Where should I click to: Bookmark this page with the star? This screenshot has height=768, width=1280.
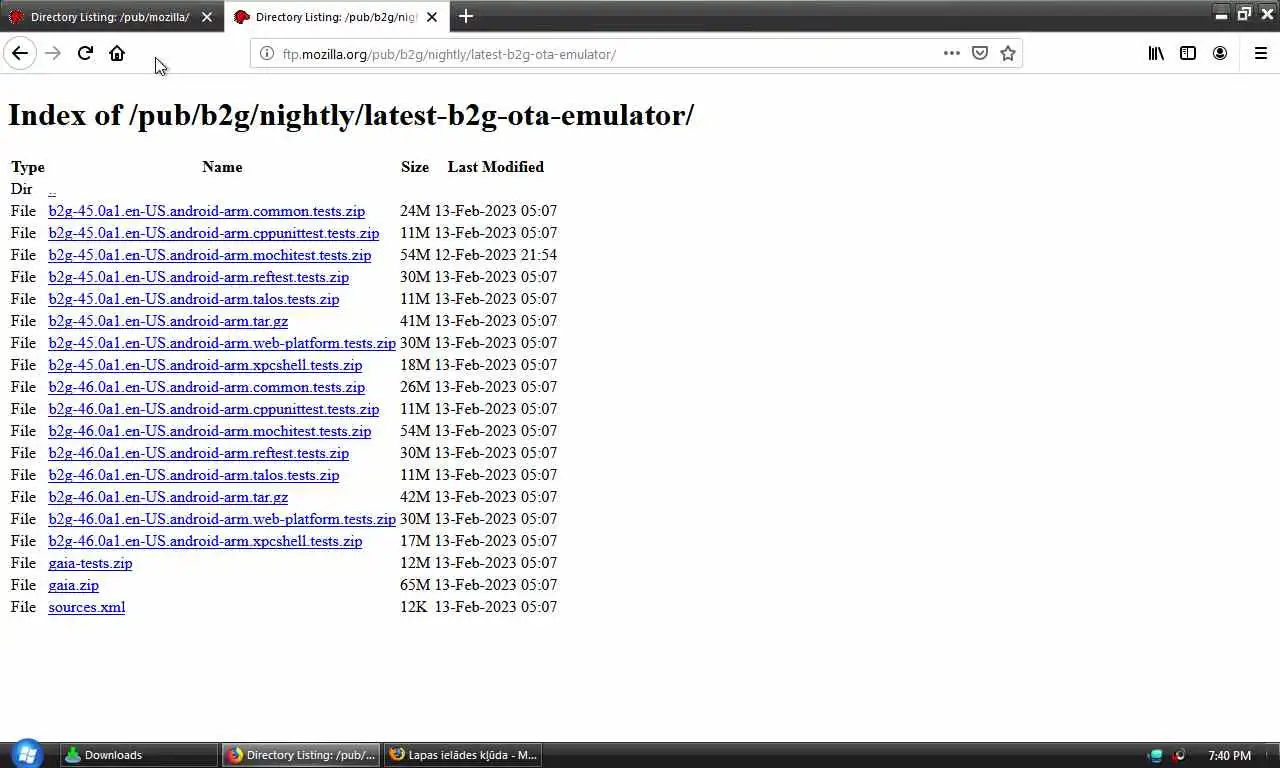click(1008, 53)
